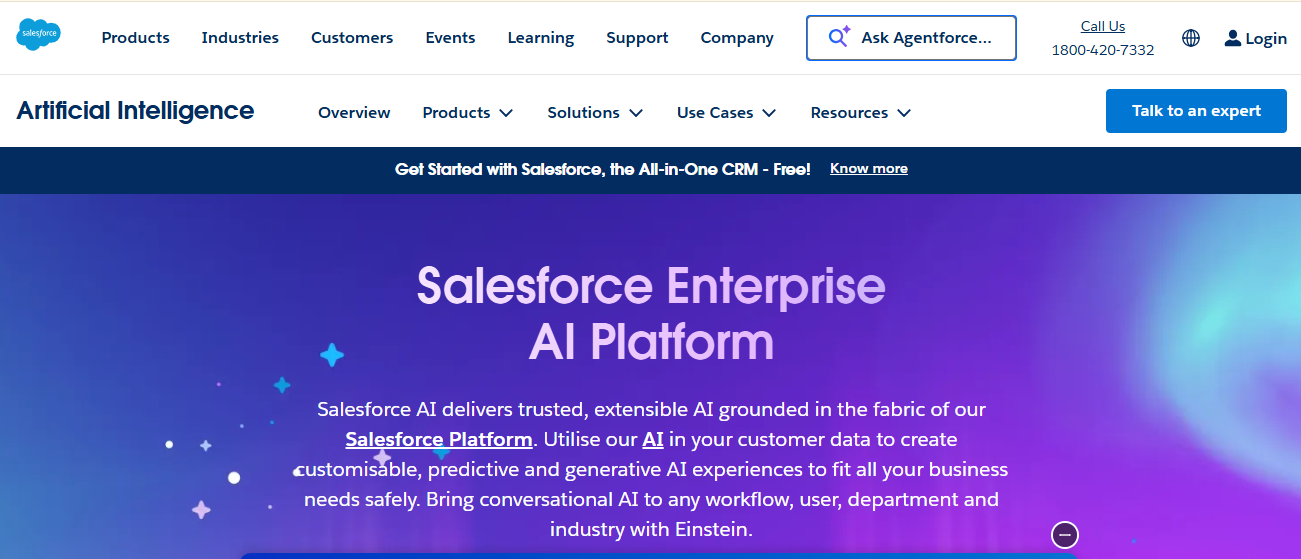Focus the Ask Agentforce search box
Viewport: 1301px width, 559px height.
(x=911, y=38)
